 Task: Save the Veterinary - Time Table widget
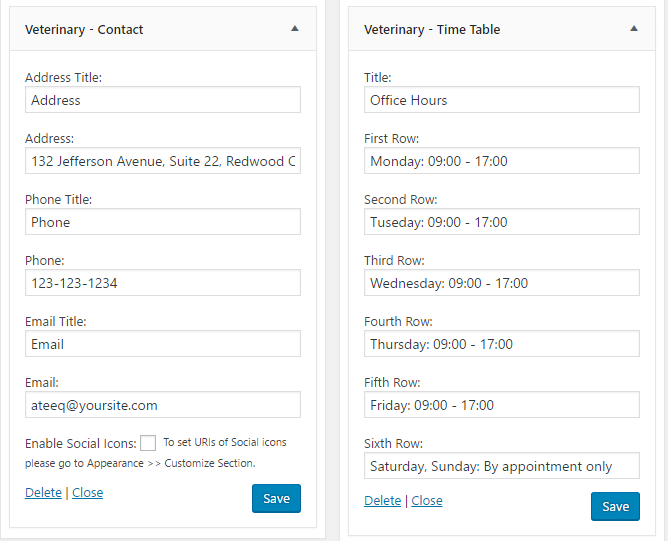615,506
